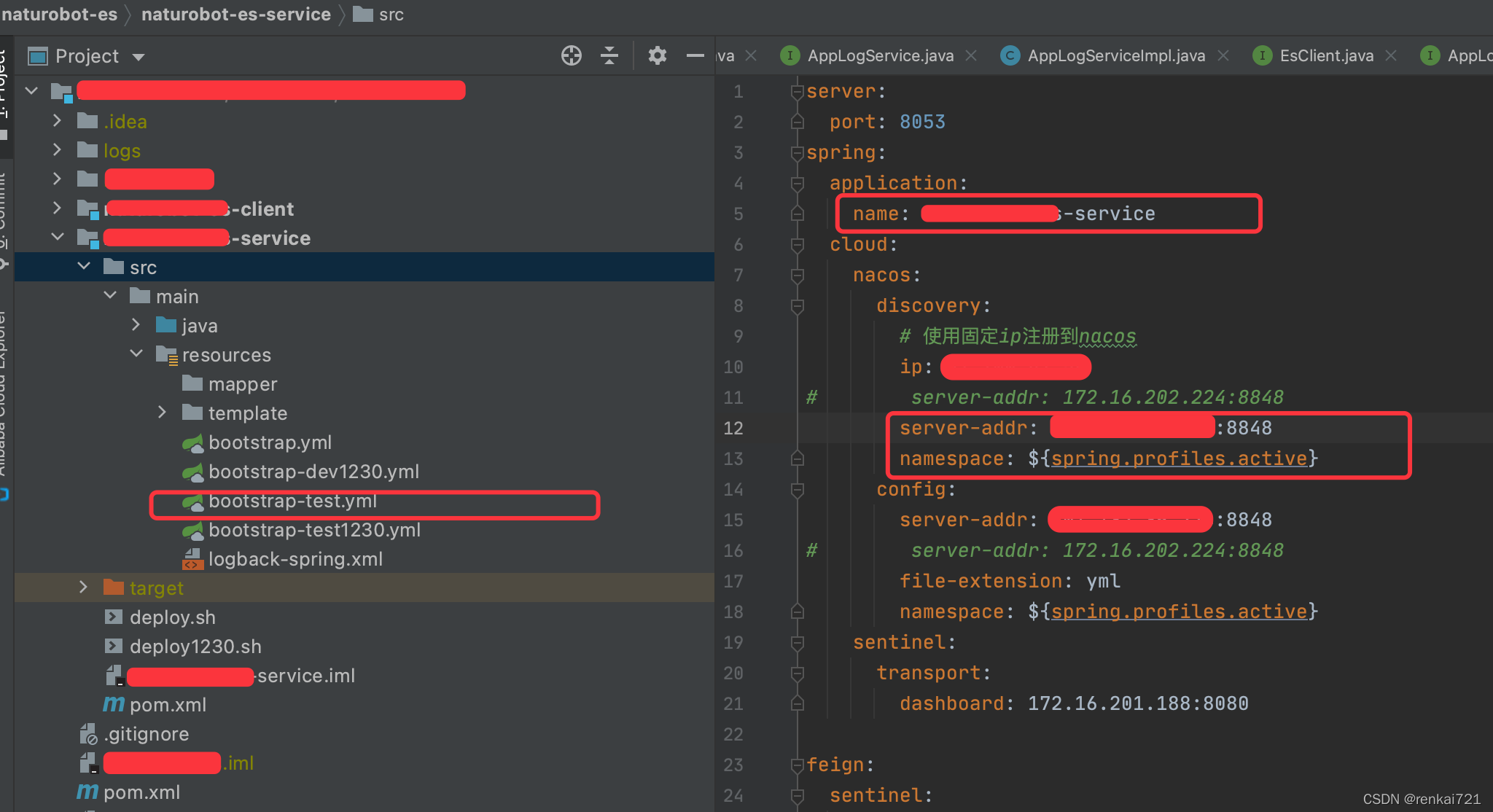Switch to AppLogService.java tab
This screenshot has height=812, width=1493.
pyautogui.click(x=881, y=55)
